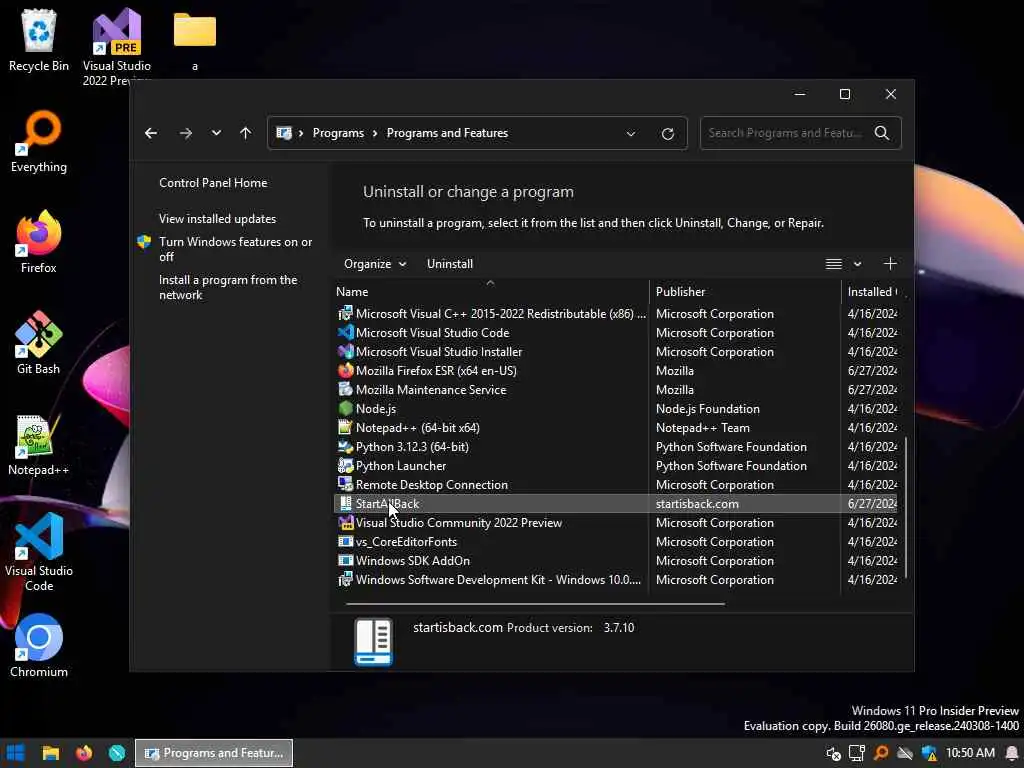Open the Everything search desktop shortcut
This screenshot has width=1024, height=768.
pyautogui.click(x=39, y=142)
